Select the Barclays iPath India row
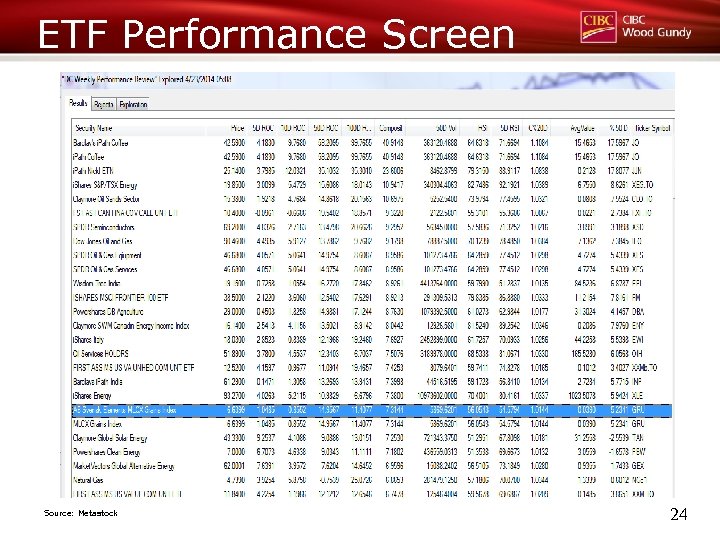720x540 pixels. click(372, 382)
